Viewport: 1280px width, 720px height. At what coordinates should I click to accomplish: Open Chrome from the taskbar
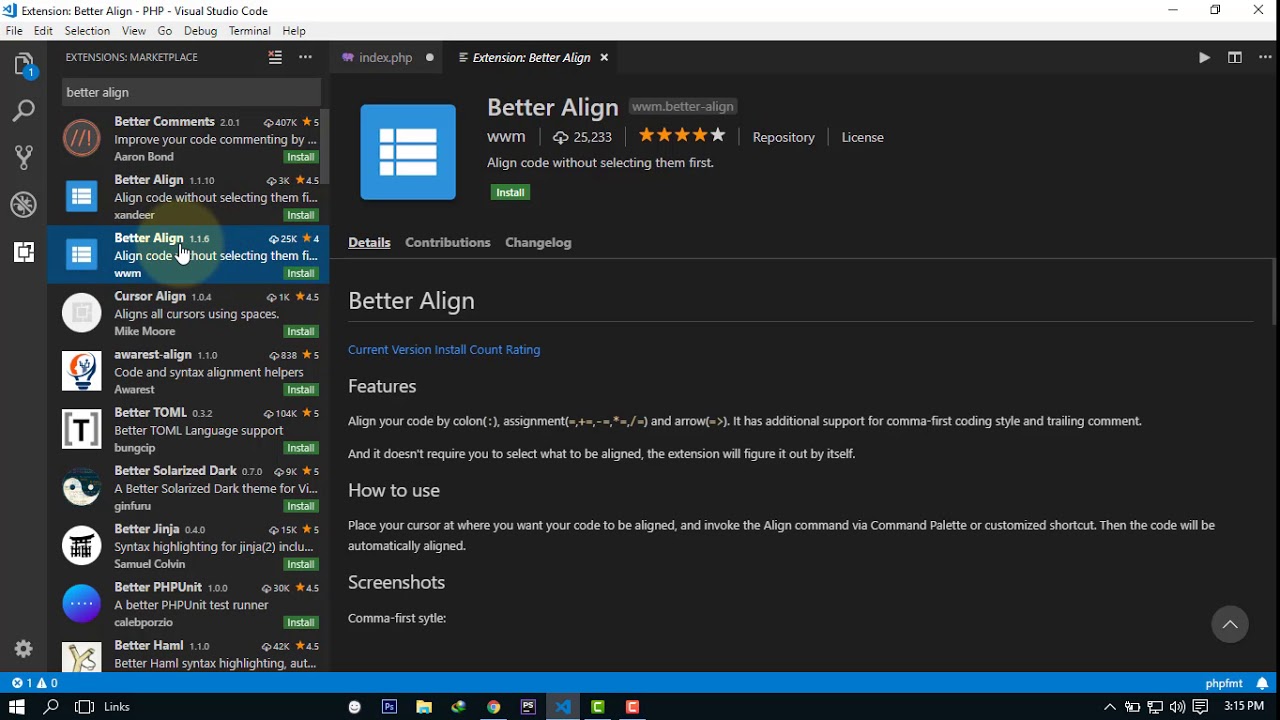click(494, 707)
